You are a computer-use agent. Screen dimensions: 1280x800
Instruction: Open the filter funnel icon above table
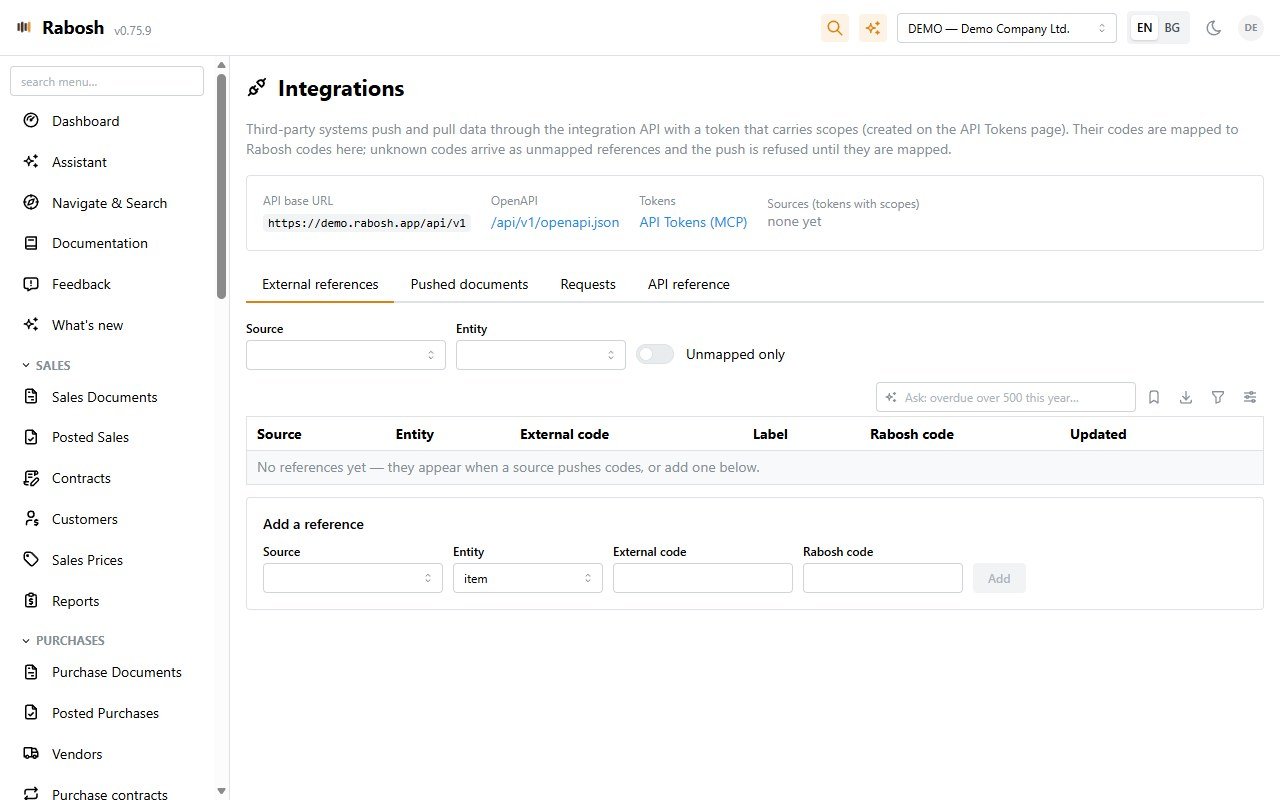coord(1218,397)
